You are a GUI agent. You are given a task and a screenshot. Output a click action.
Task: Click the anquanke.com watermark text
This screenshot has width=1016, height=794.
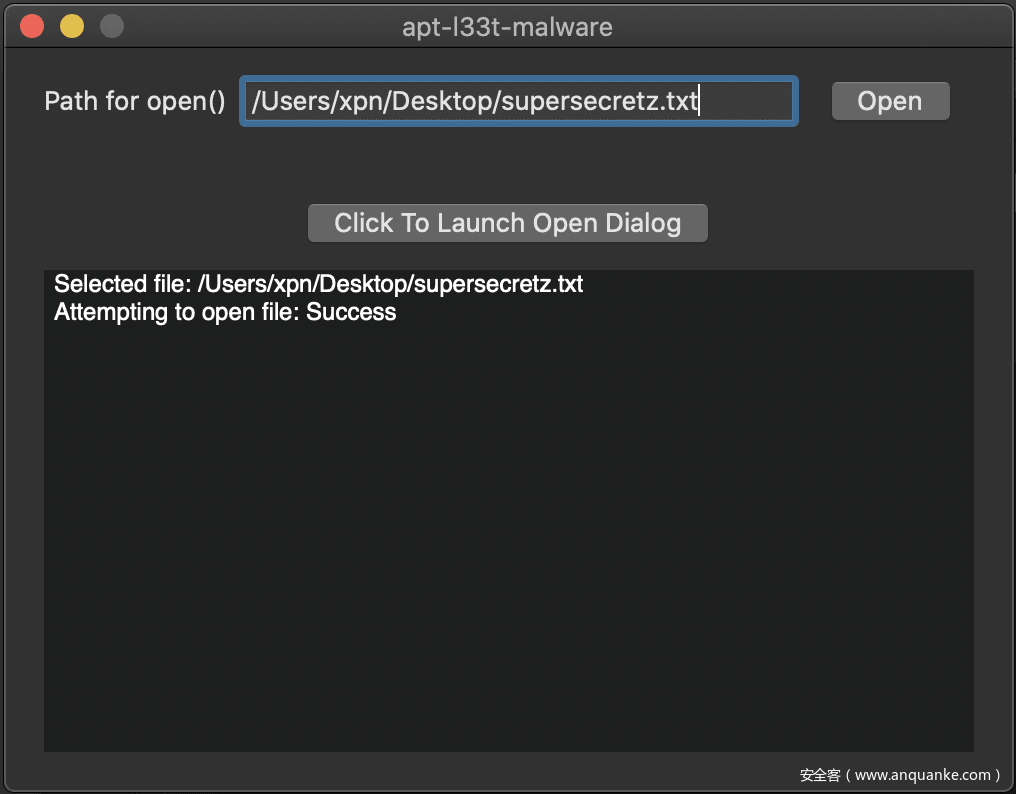900,775
